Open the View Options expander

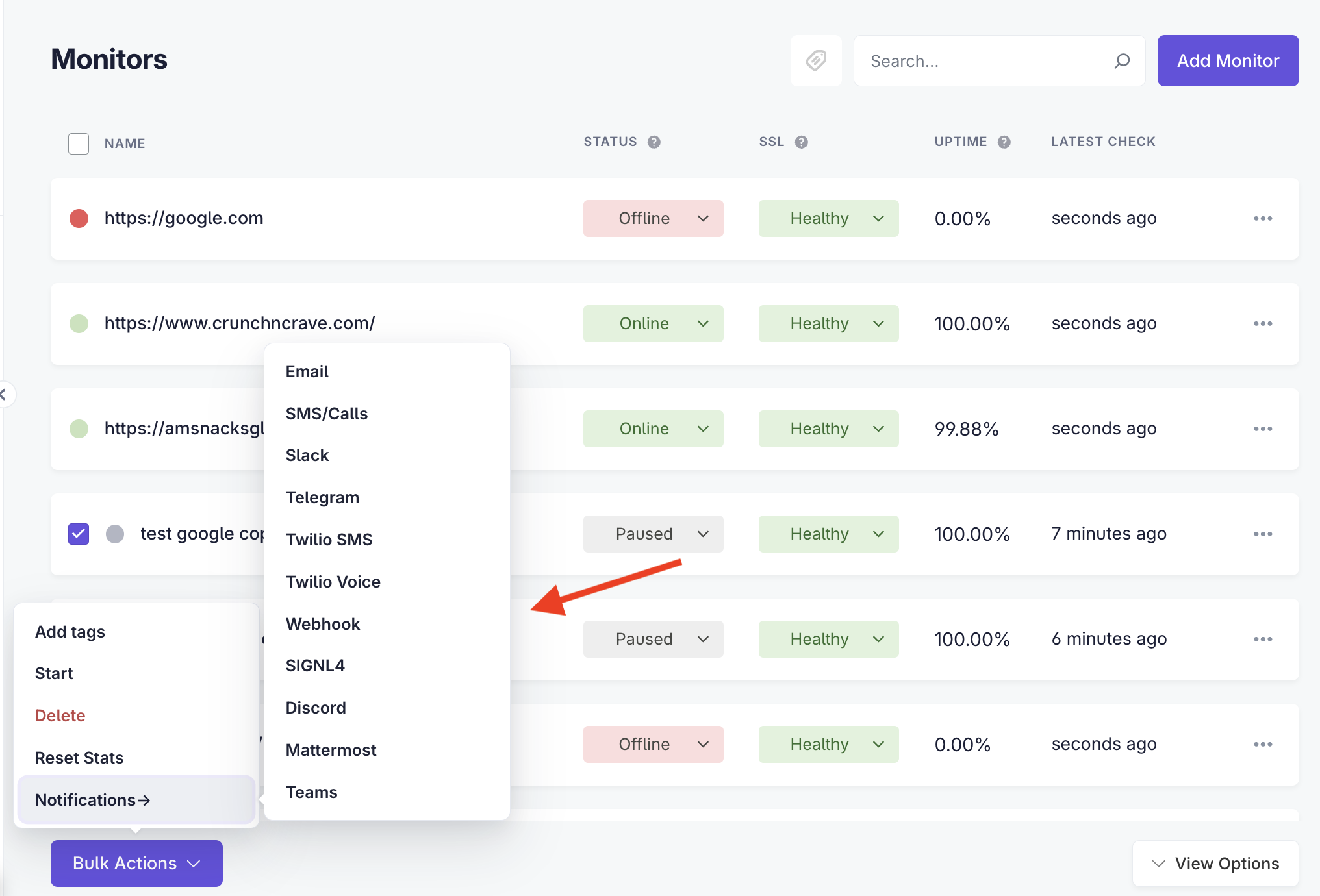point(1215,864)
